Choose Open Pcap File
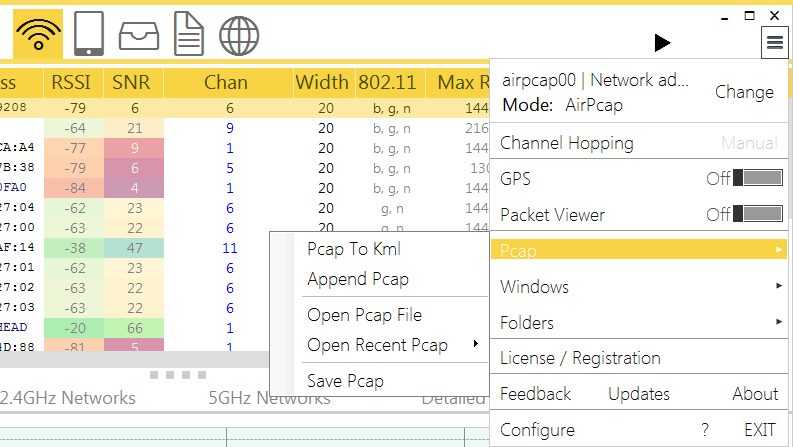This screenshot has width=793, height=447. [x=365, y=315]
